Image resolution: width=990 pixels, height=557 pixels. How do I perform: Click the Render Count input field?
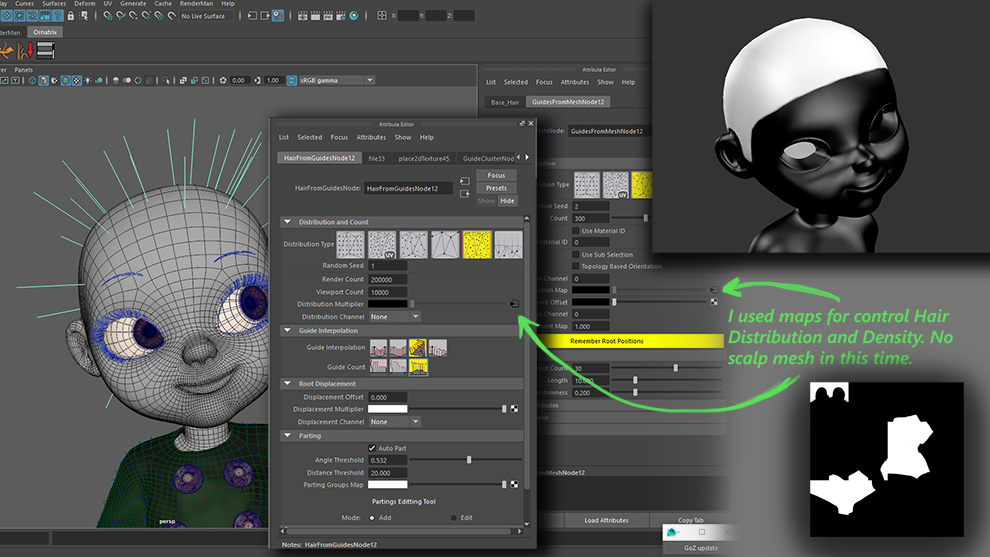(388, 279)
